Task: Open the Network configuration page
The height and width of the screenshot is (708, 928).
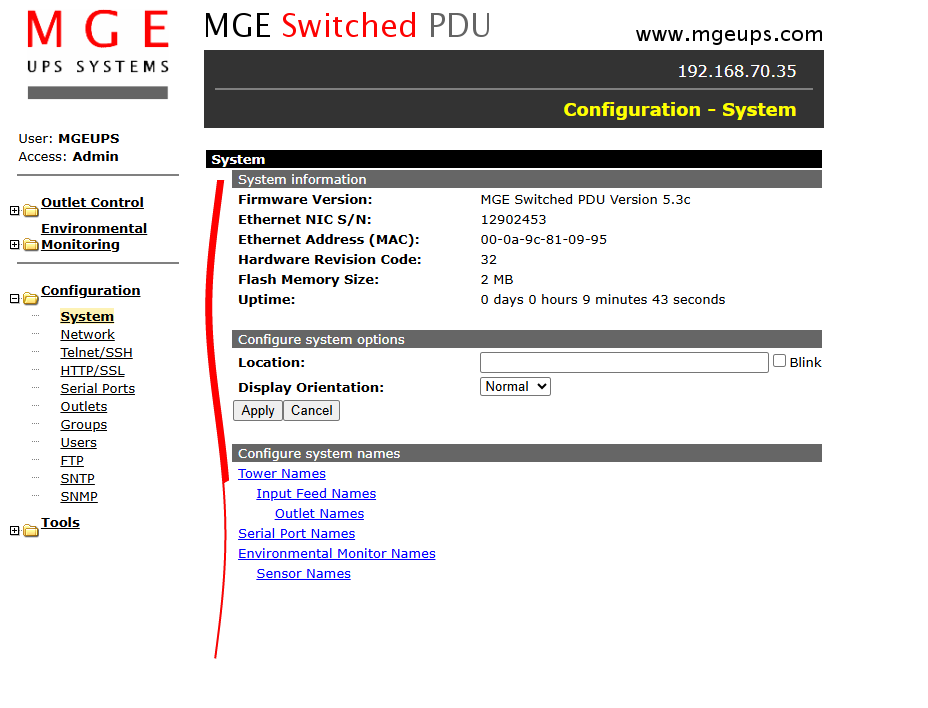Action: click(x=87, y=335)
